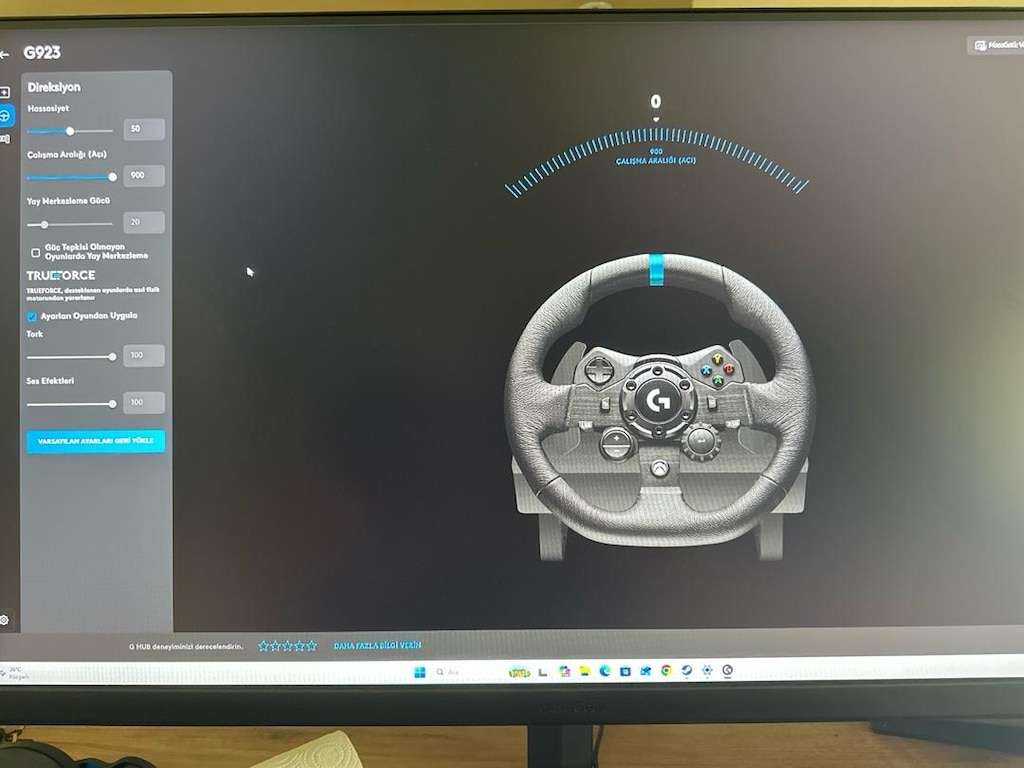Focus the Tork value field showing 100
The height and width of the screenshot is (768, 1024).
click(144, 356)
